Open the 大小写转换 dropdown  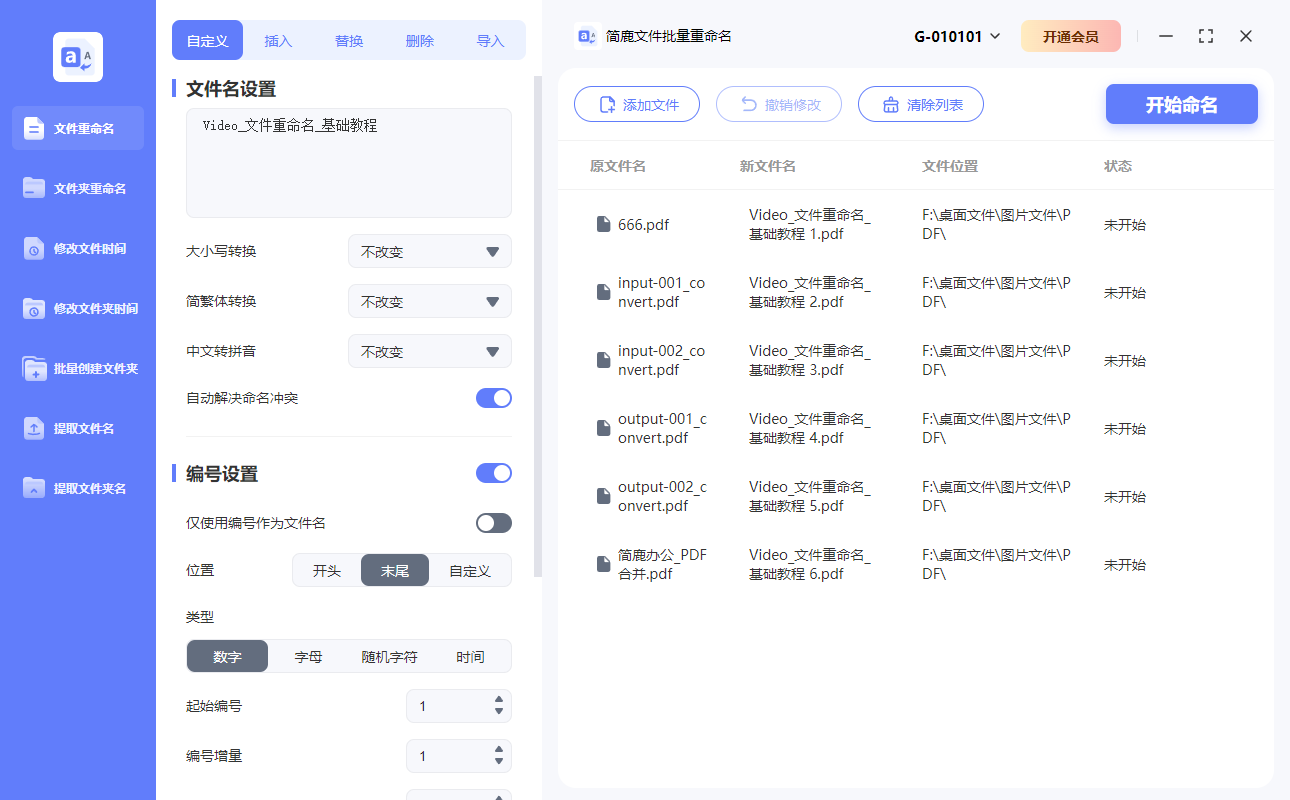point(429,251)
